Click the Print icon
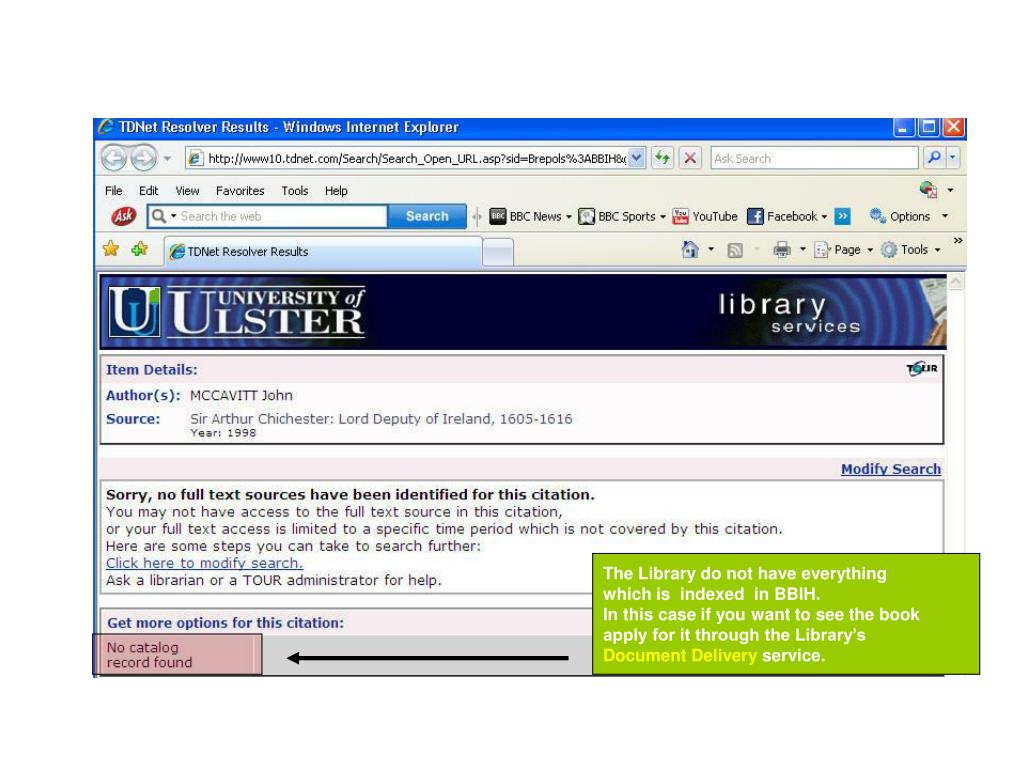 coord(782,249)
